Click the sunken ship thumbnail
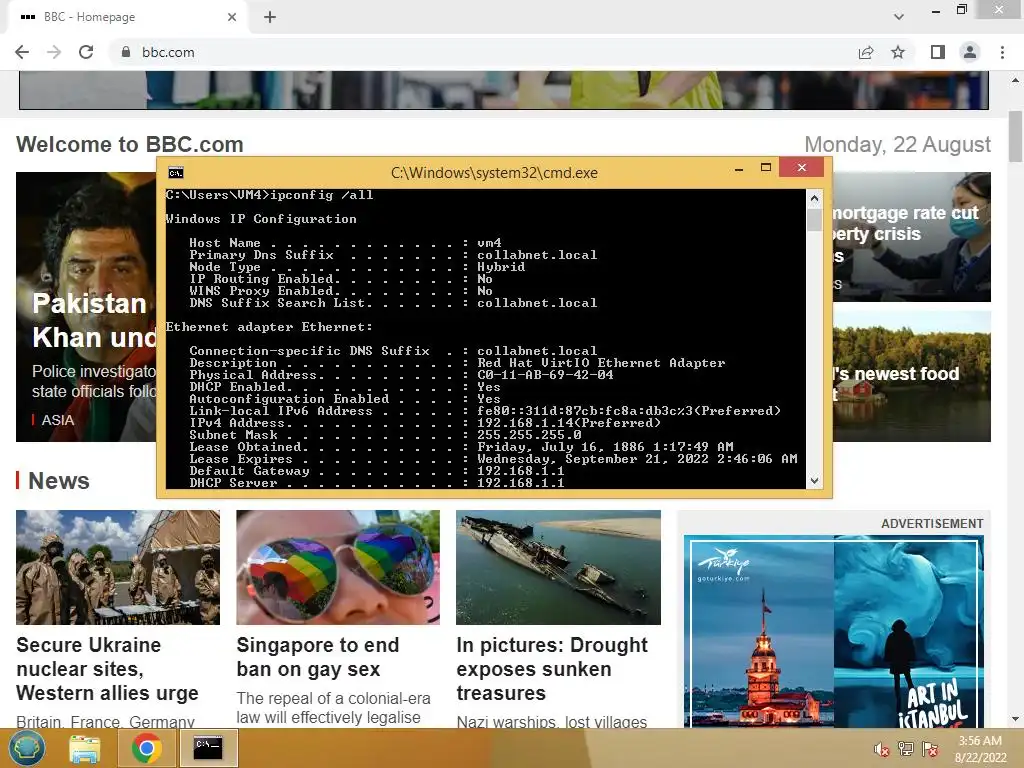The width and height of the screenshot is (1024, 768). click(558, 567)
